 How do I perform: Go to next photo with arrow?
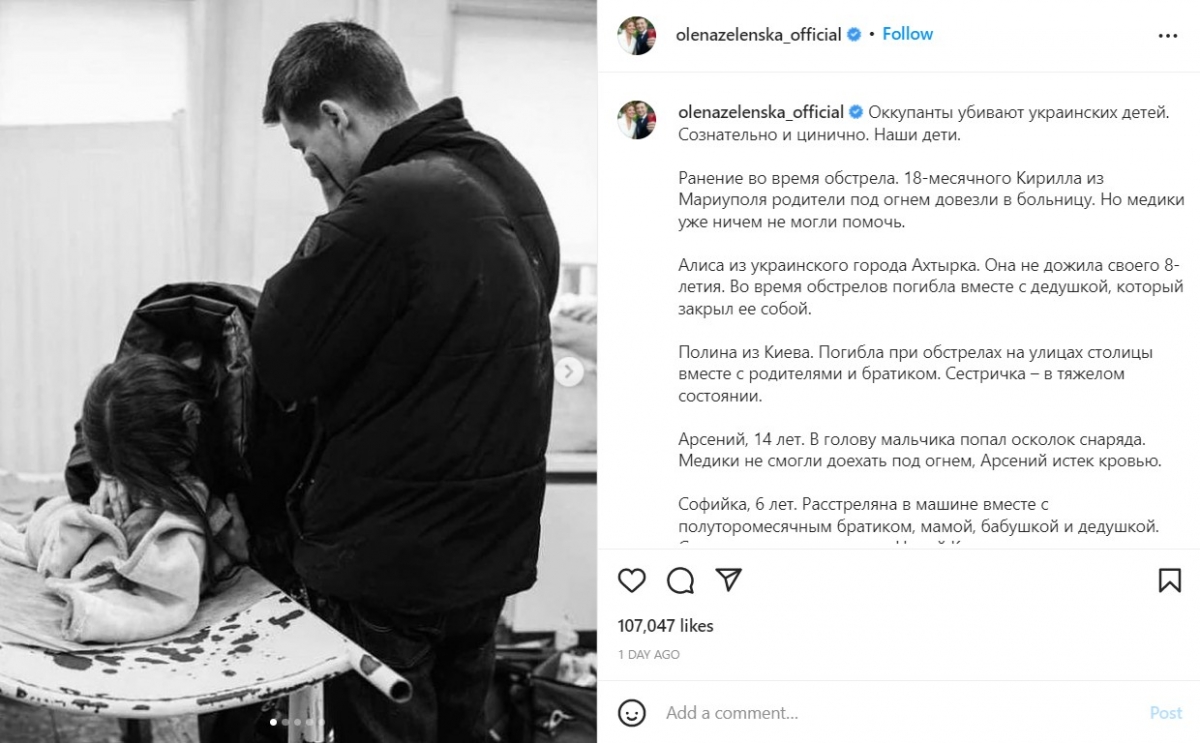(569, 373)
